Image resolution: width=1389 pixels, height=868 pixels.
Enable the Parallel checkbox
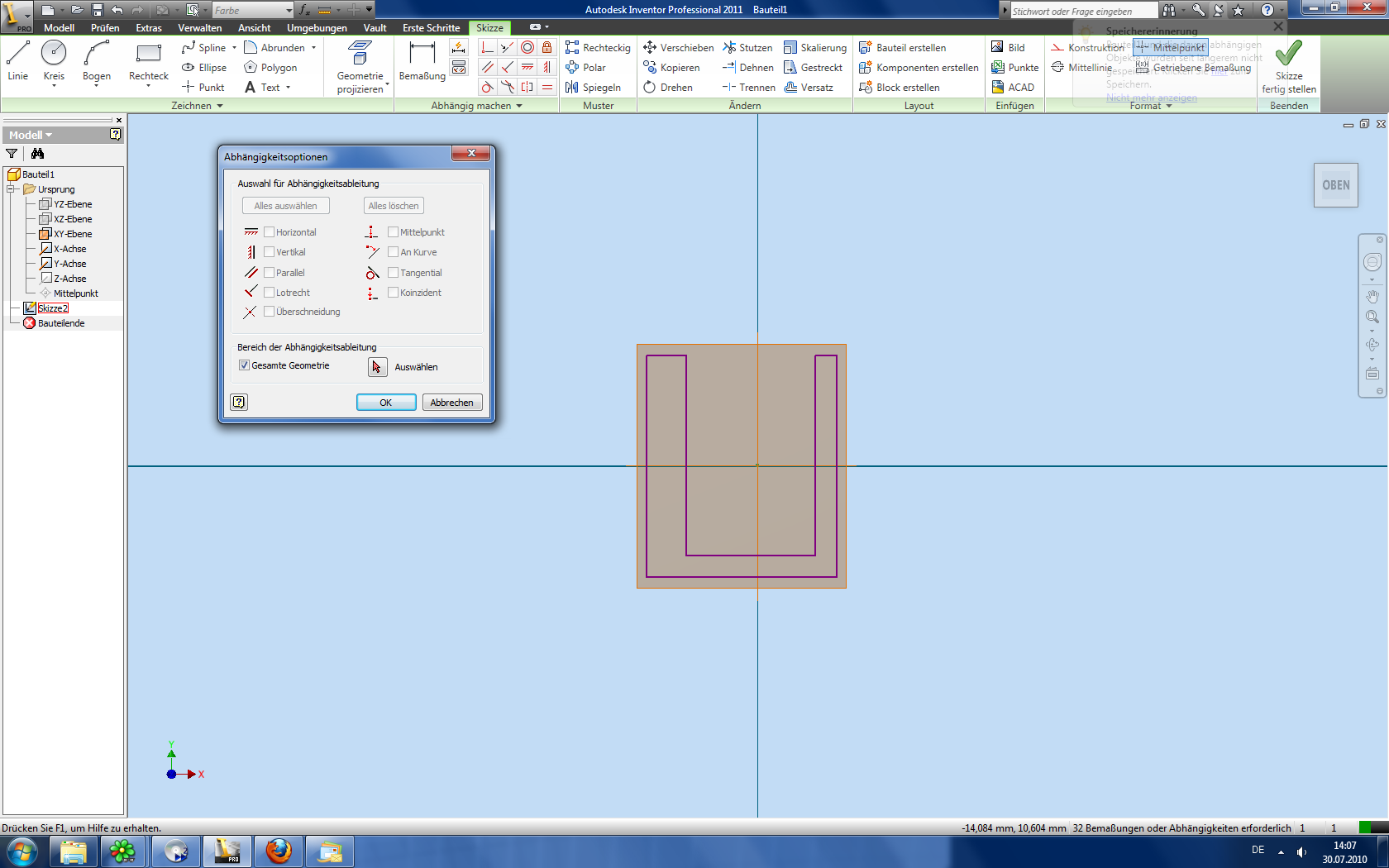pos(269,273)
